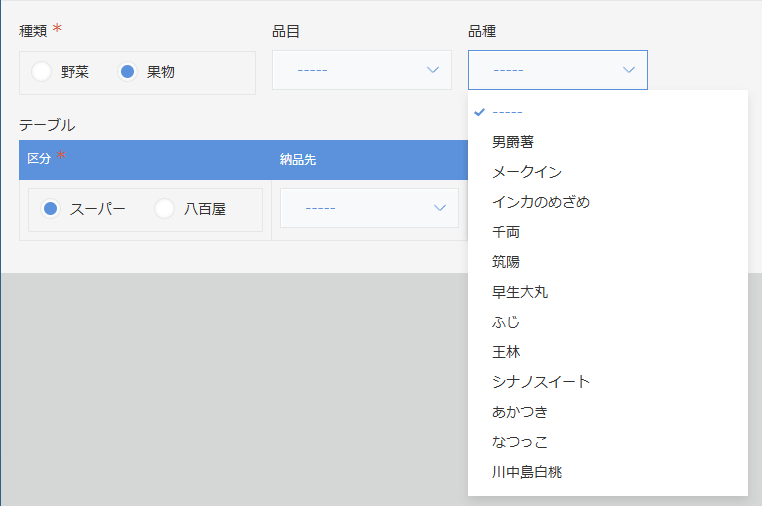The image size is (762, 506).
Task: Select ふじ from the variety list
Action: 505,322
